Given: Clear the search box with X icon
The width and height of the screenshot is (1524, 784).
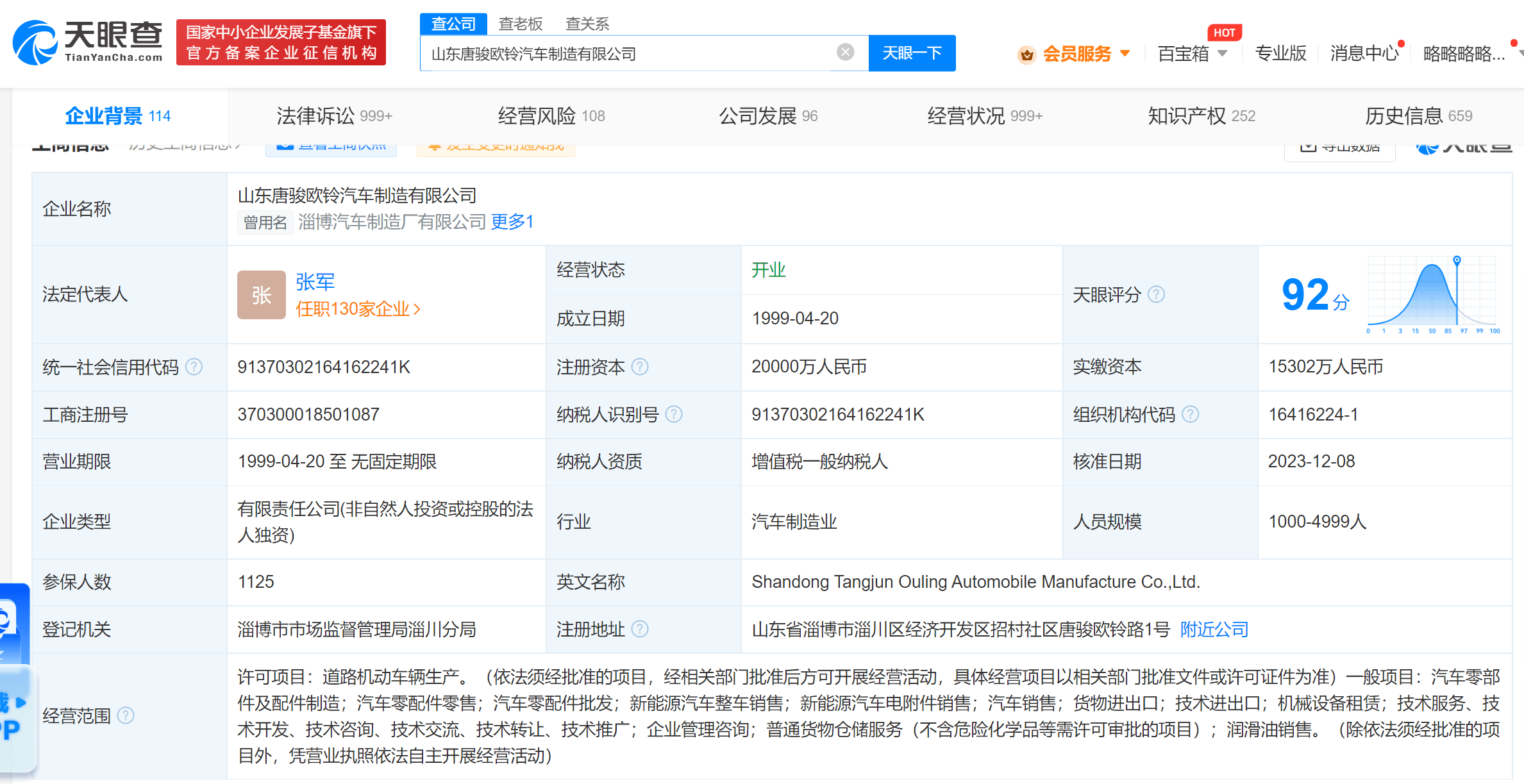Looking at the screenshot, I should click(846, 53).
